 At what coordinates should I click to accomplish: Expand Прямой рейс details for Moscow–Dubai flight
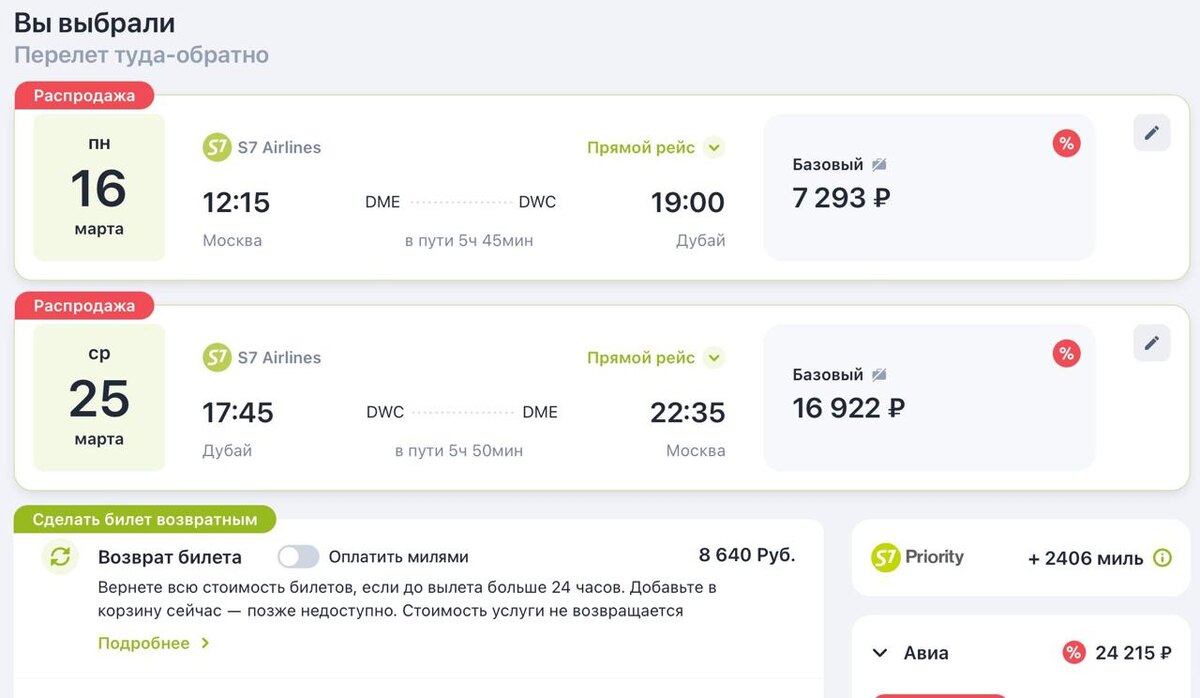coord(713,148)
